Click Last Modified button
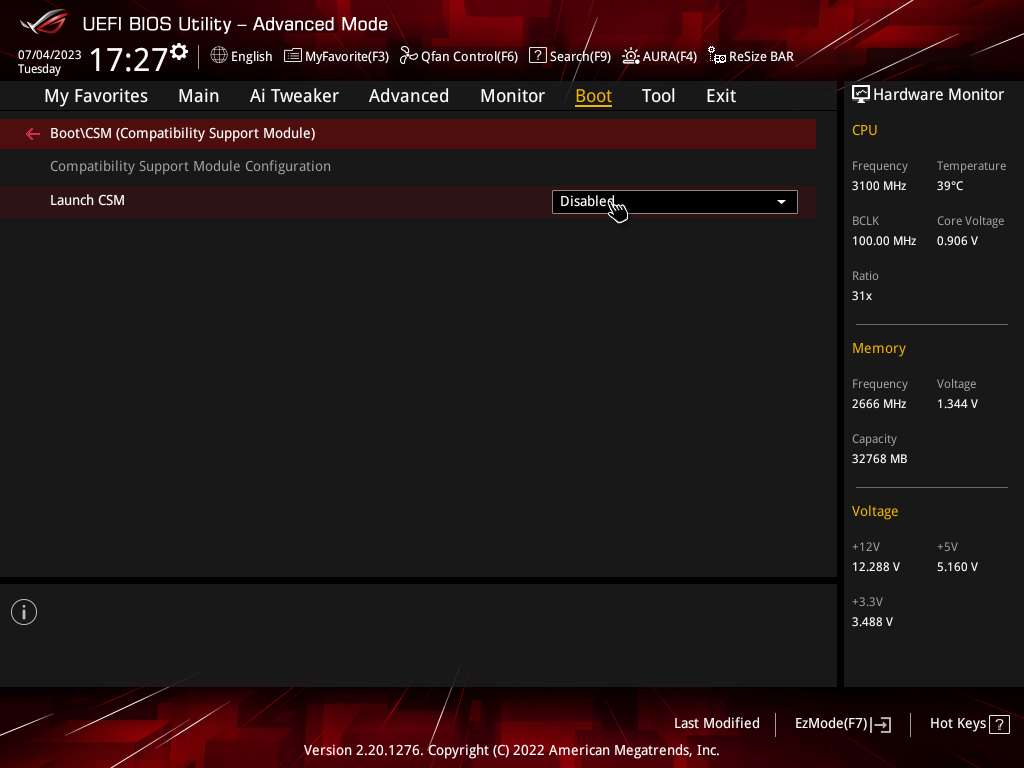Screen dimensions: 1024x768 [716, 724]
